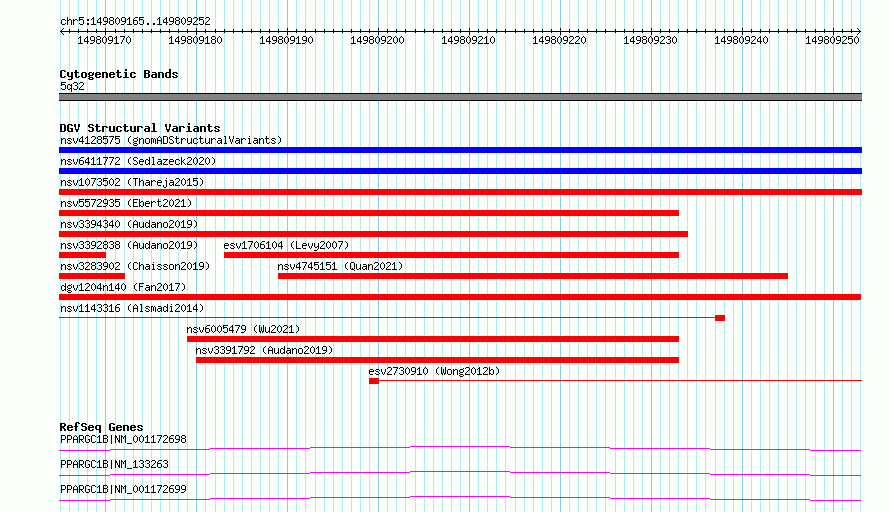Click the small red block of nsv1143316

coord(720,318)
